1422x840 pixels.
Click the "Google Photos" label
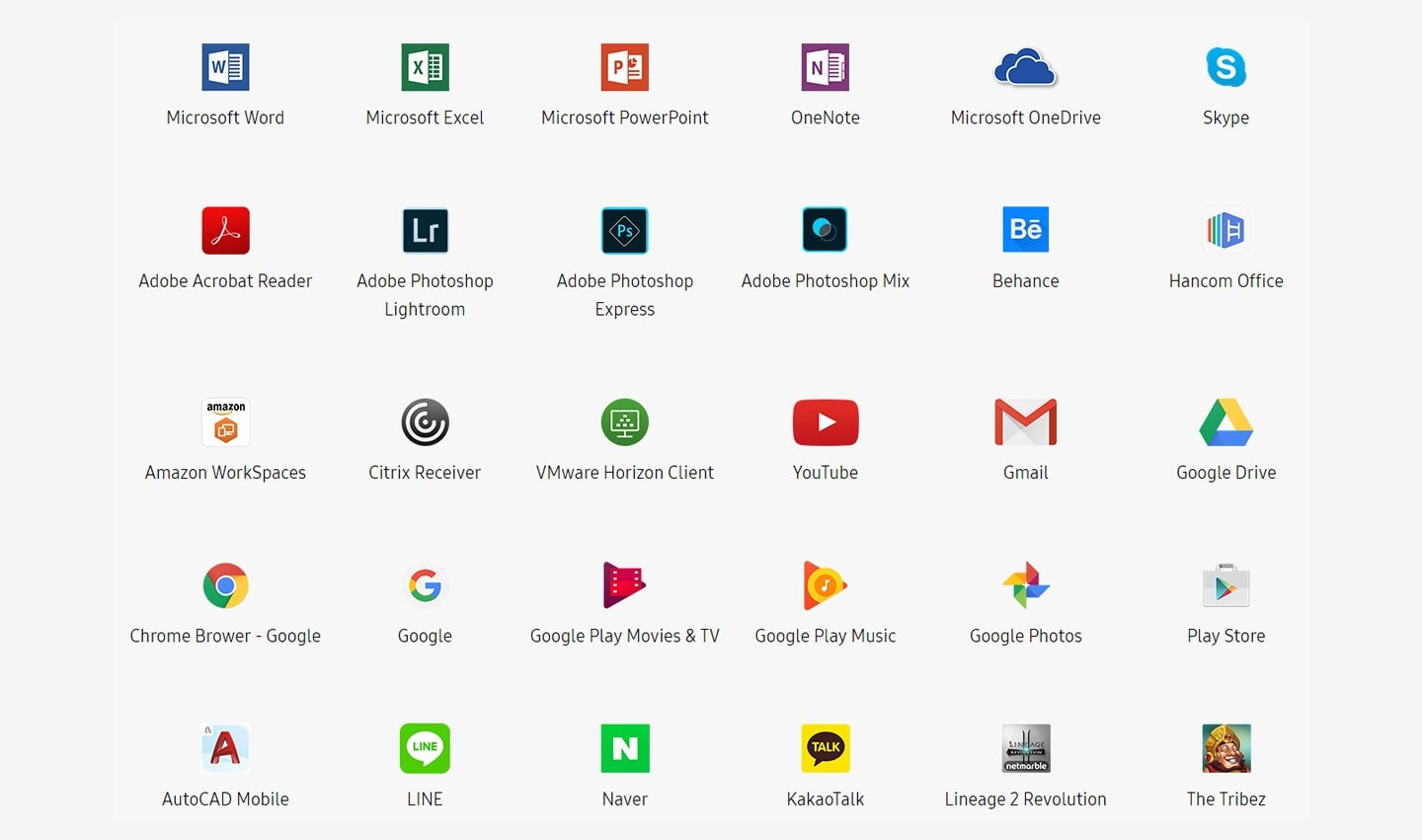[x=1025, y=636]
